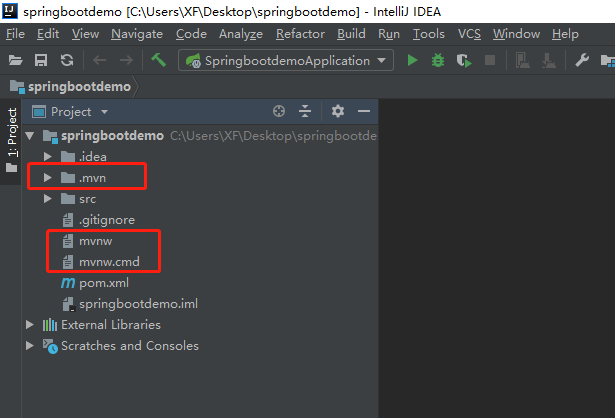The image size is (615, 418).
Task: Hide the Project panel with the minus icon
Action: pyautogui.click(x=364, y=111)
